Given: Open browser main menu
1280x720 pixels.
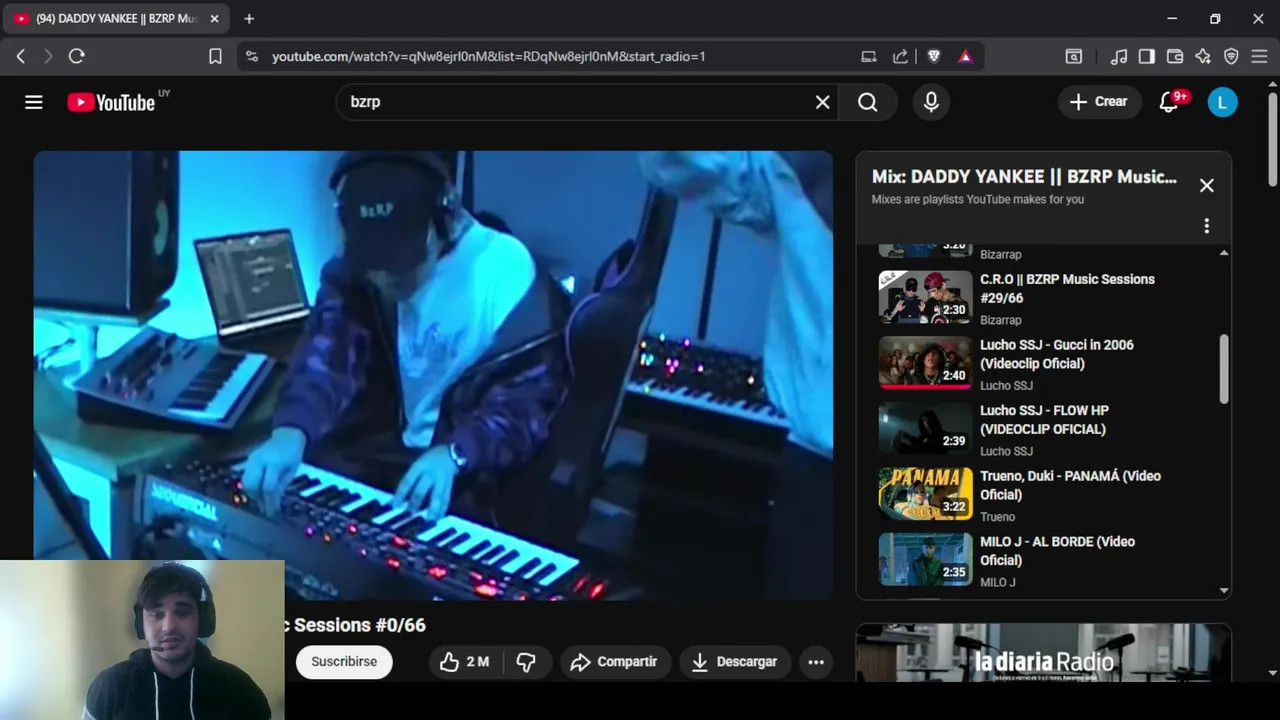Looking at the screenshot, I should pos(1259,57).
